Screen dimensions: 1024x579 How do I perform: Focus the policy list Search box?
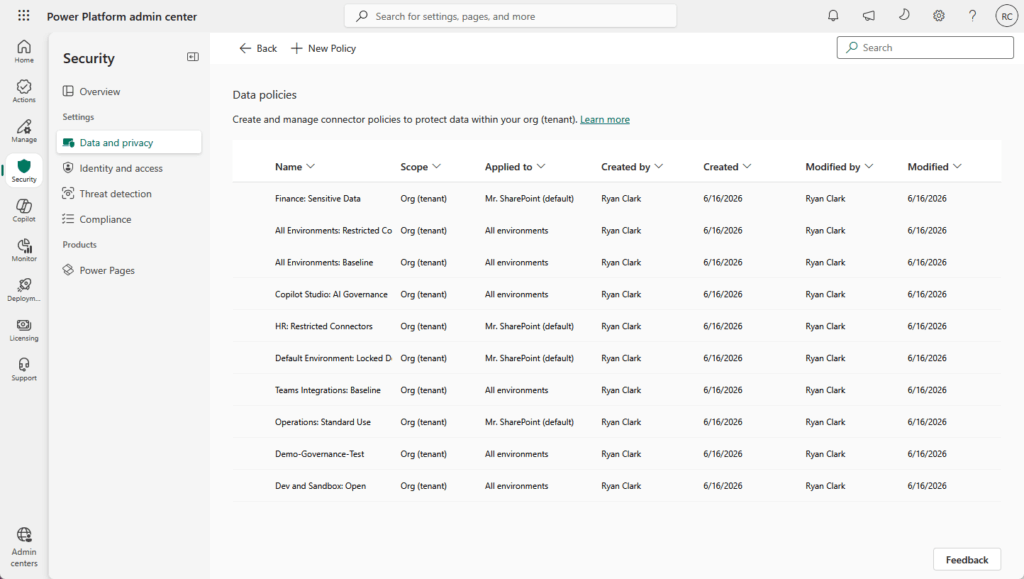coord(925,48)
